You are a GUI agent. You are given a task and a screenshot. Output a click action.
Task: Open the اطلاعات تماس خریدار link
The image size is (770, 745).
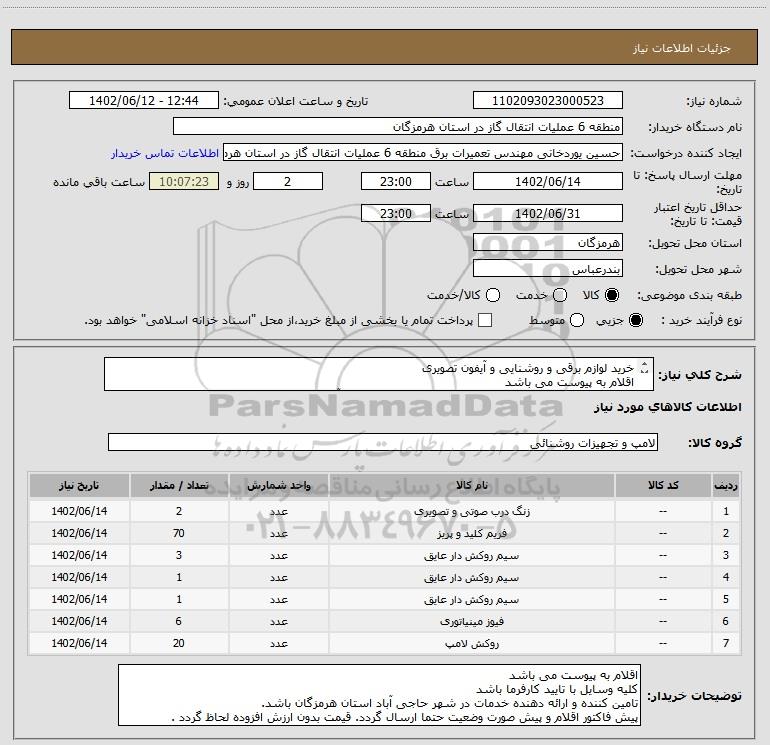165,153
